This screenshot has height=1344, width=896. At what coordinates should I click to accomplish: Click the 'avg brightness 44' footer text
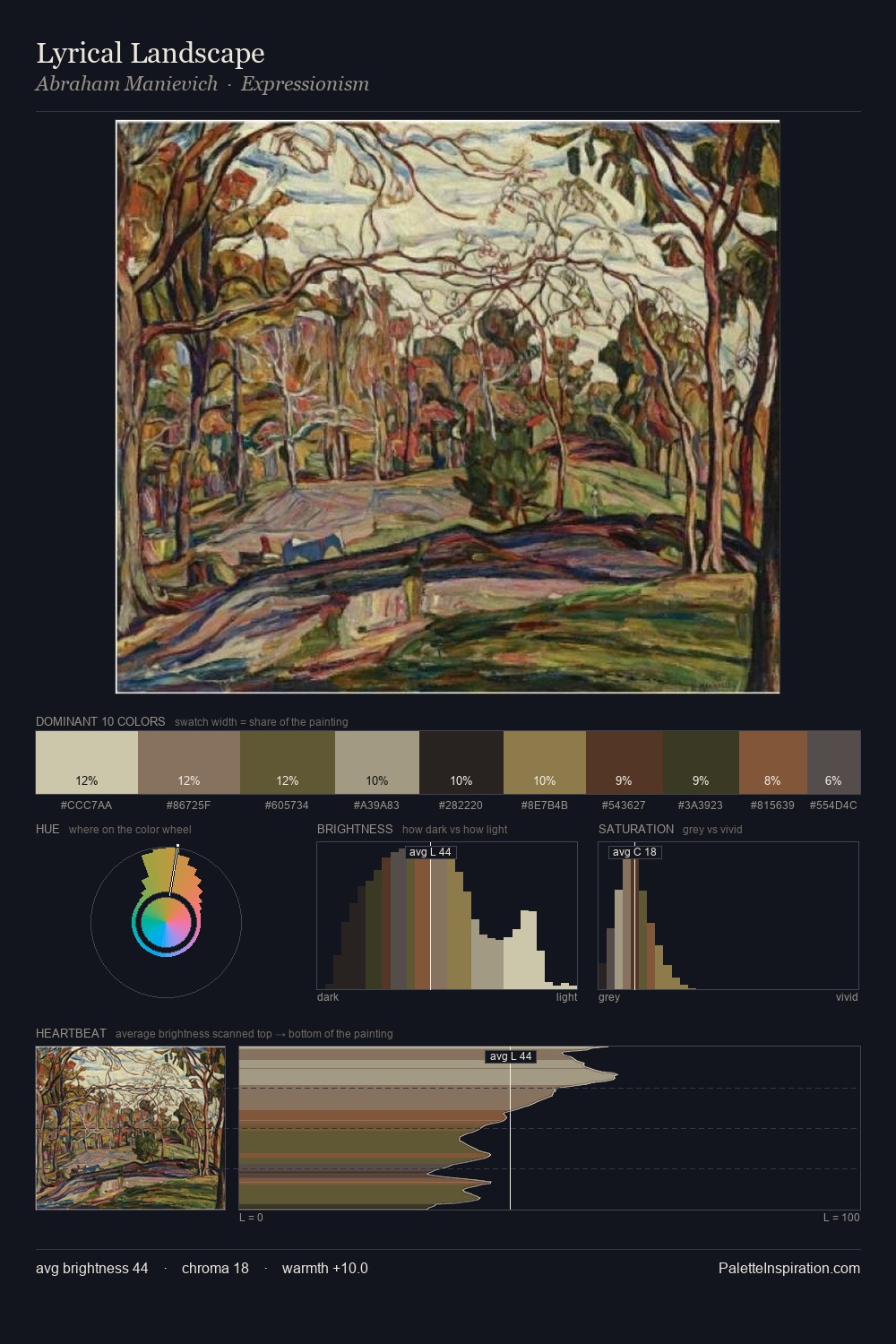(92, 1268)
